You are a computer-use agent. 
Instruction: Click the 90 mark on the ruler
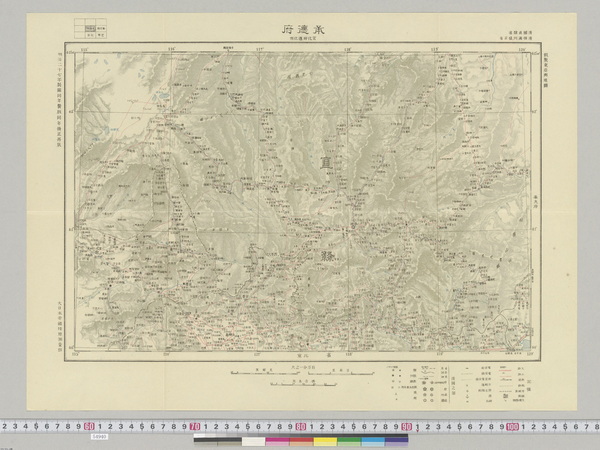407,424
